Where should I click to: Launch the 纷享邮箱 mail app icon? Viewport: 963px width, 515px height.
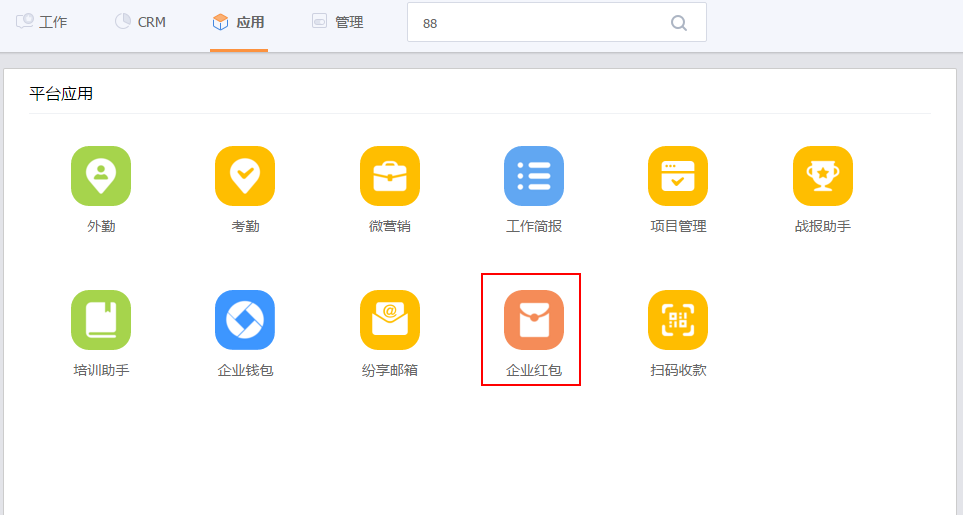390,320
